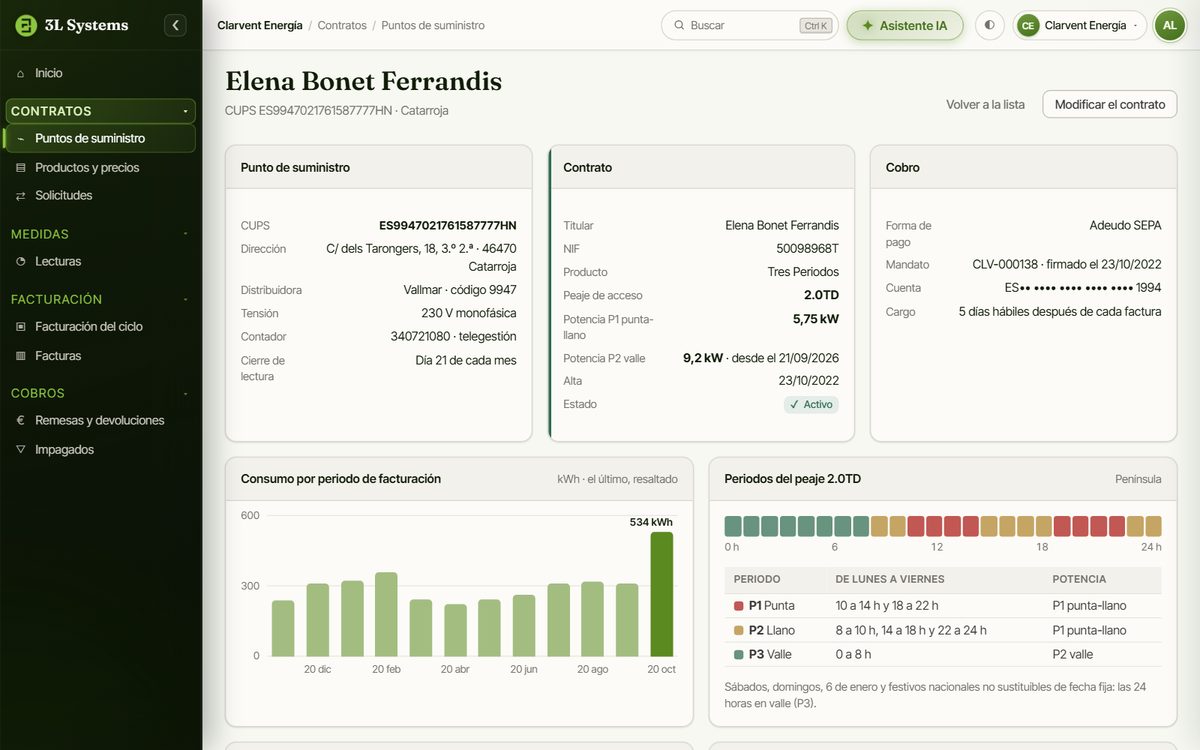Open the Impagados page
This screenshot has height=750, width=1200.
tap(100, 450)
